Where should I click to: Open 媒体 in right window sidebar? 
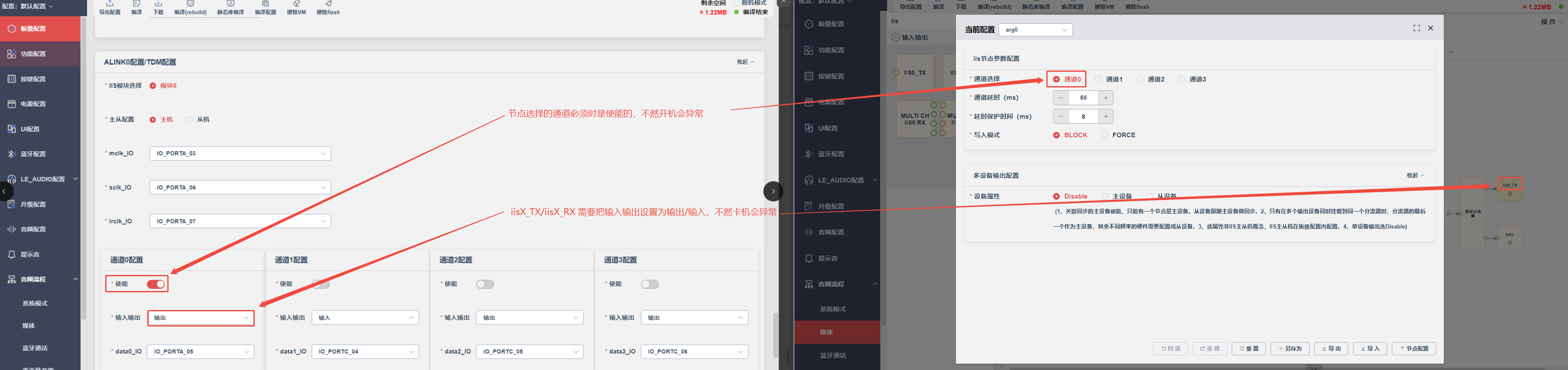click(x=837, y=332)
